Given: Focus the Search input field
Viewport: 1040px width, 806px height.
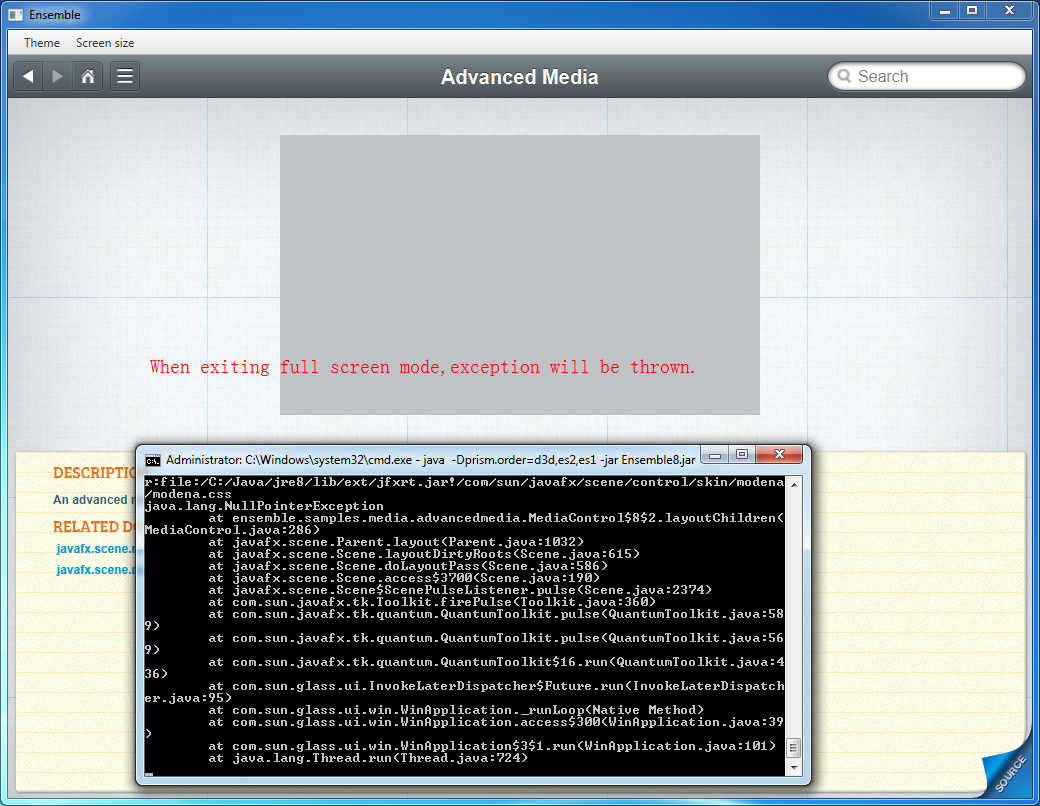Looking at the screenshot, I should tap(935, 77).
